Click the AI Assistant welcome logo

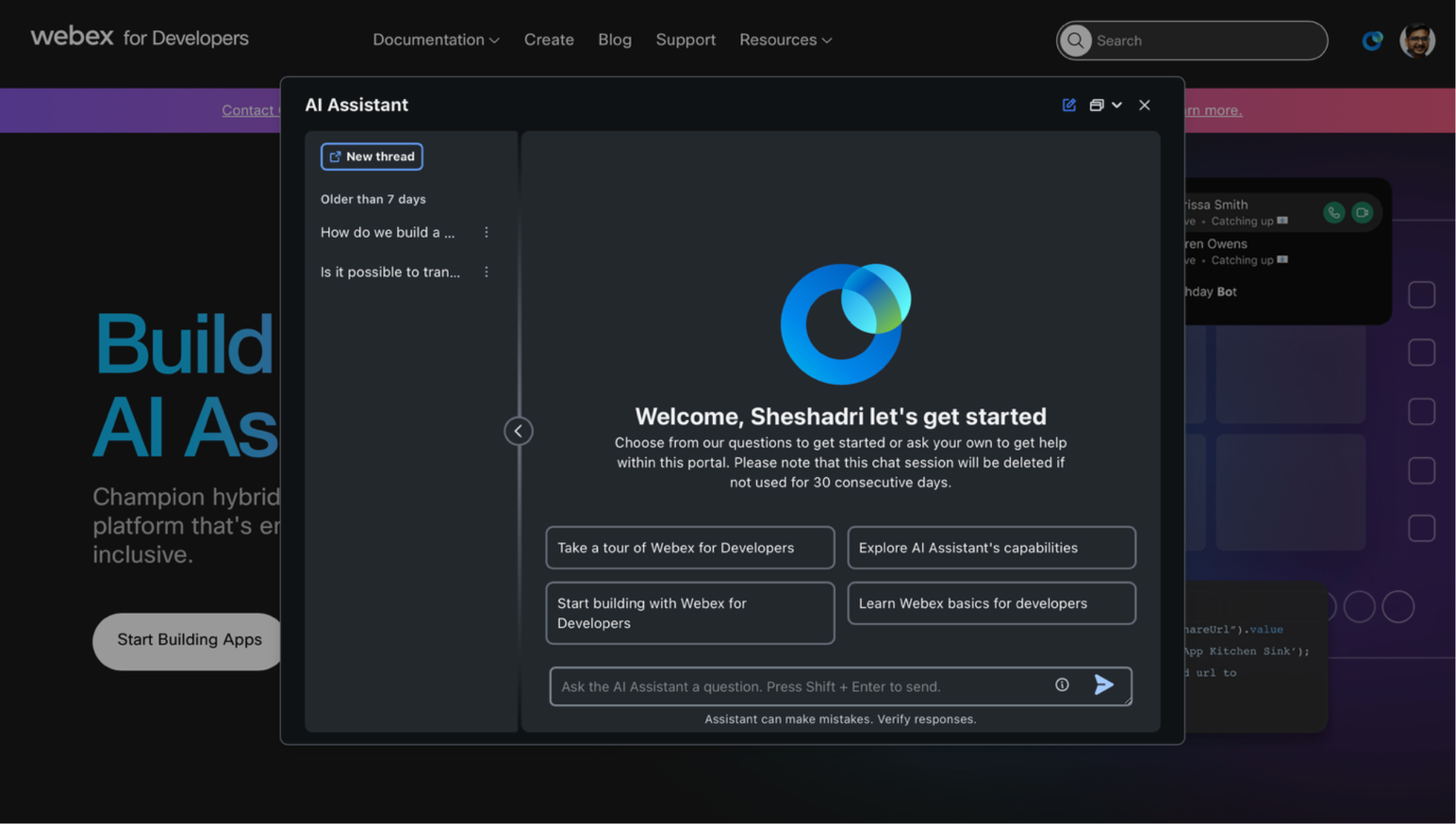[844, 323]
